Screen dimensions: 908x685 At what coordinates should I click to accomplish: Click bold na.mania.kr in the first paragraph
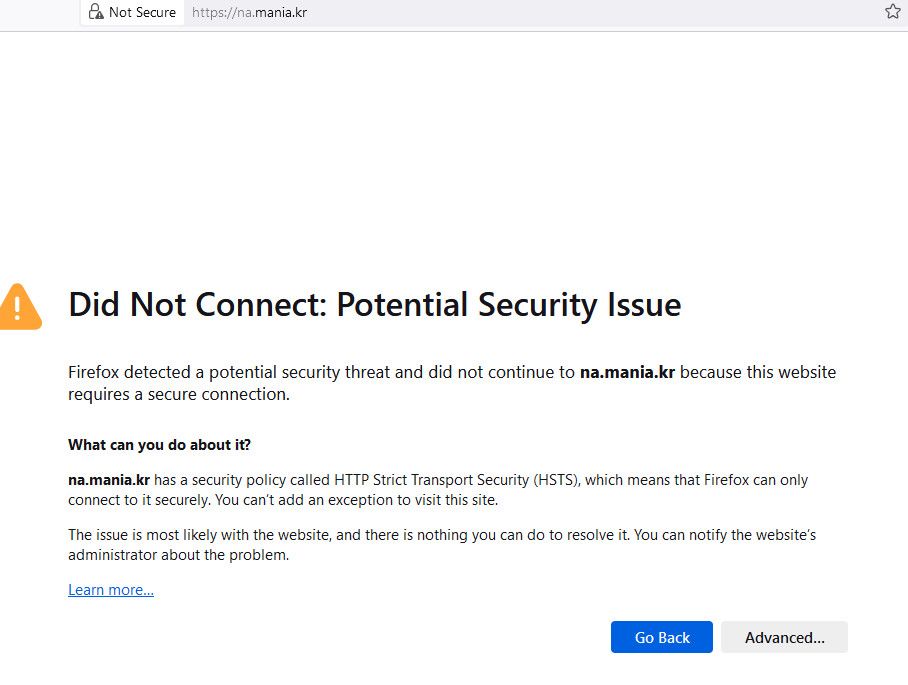[x=627, y=372]
